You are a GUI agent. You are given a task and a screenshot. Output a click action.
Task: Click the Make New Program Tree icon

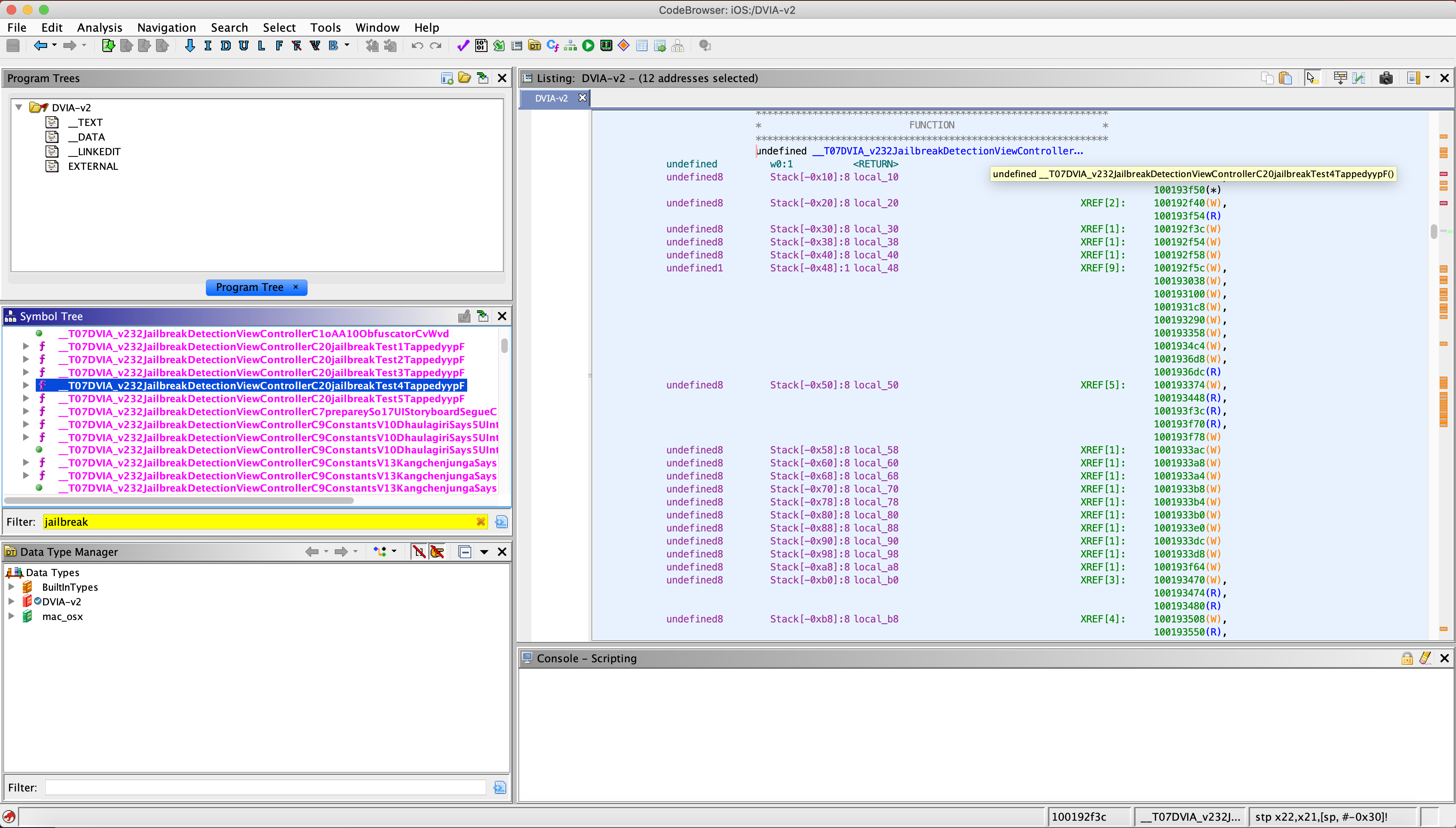(447, 79)
